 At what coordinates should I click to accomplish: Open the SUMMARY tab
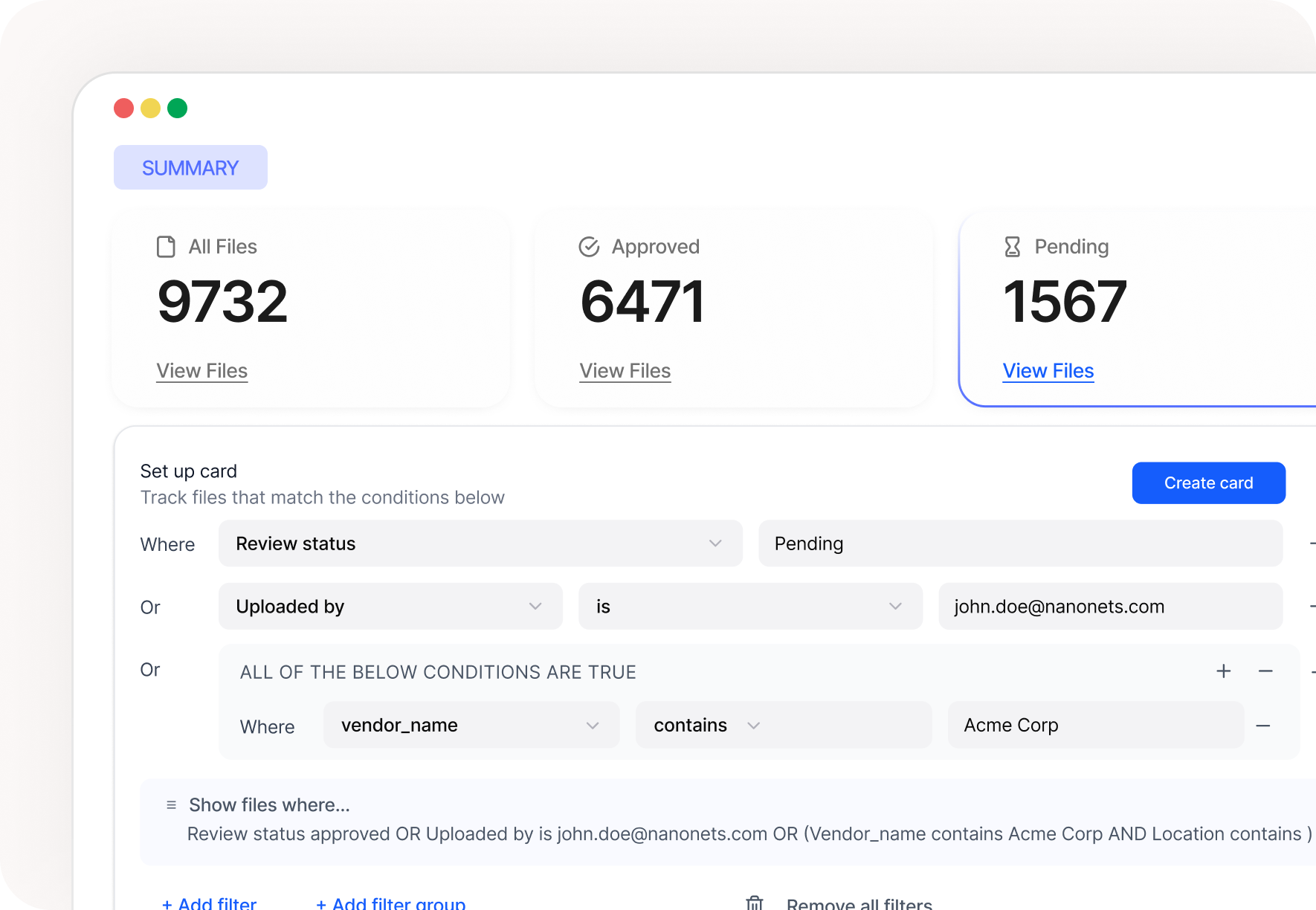(190, 167)
